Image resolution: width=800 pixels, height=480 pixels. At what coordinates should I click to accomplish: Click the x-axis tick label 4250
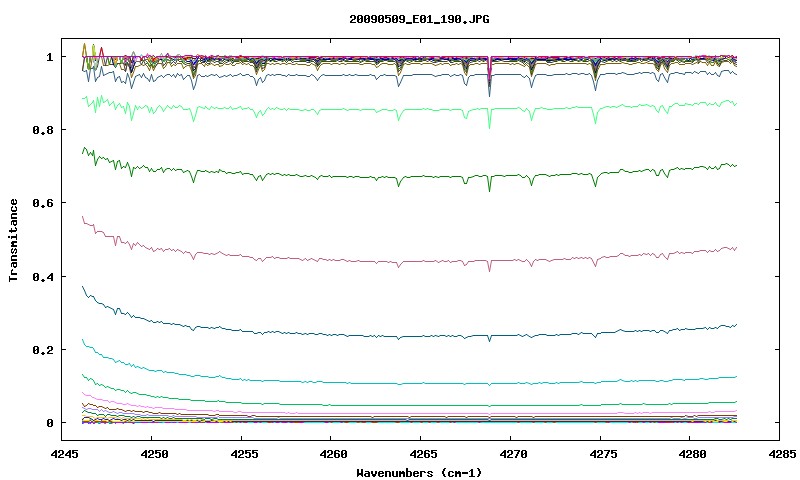pos(155,454)
